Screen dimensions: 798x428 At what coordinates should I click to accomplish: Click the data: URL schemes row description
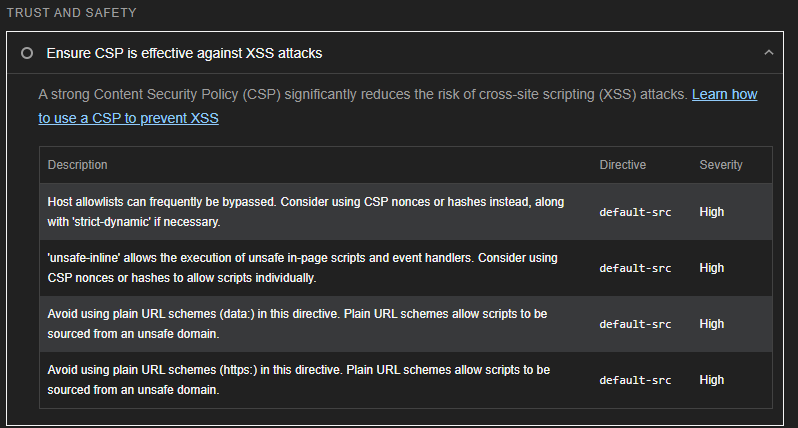[x=299, y=323]
